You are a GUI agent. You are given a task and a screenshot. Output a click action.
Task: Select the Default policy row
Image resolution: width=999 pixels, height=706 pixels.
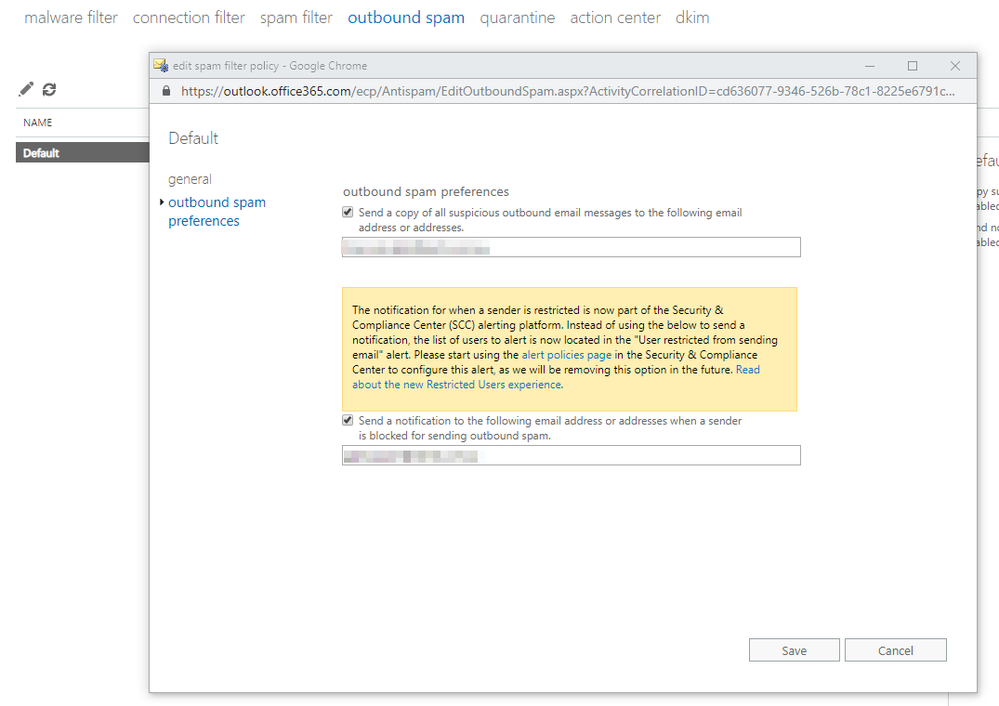click(x=82, y=152)
